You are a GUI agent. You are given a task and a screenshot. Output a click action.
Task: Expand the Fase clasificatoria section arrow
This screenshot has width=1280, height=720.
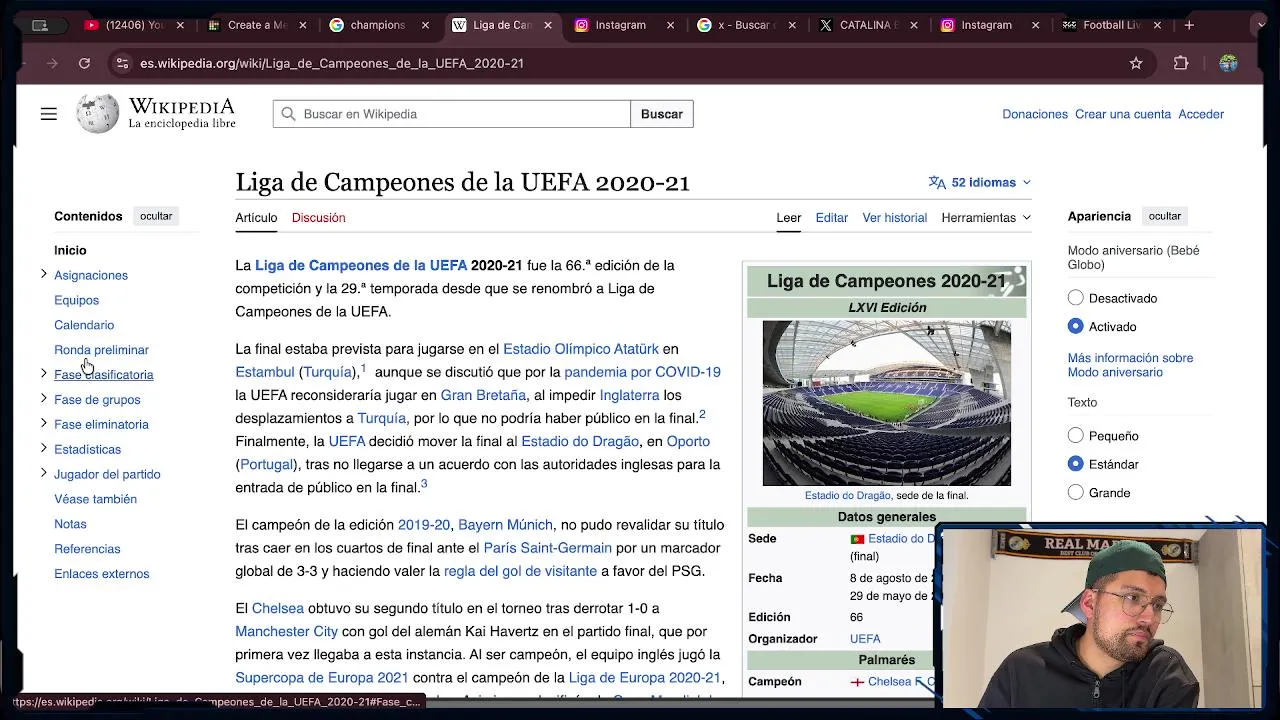coord(43,374)
